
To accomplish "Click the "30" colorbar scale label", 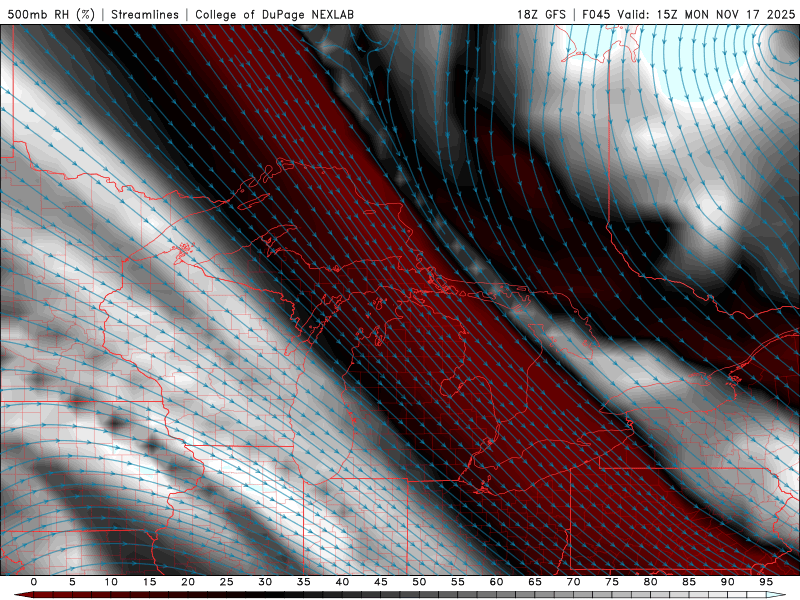I will pos(265,582).
